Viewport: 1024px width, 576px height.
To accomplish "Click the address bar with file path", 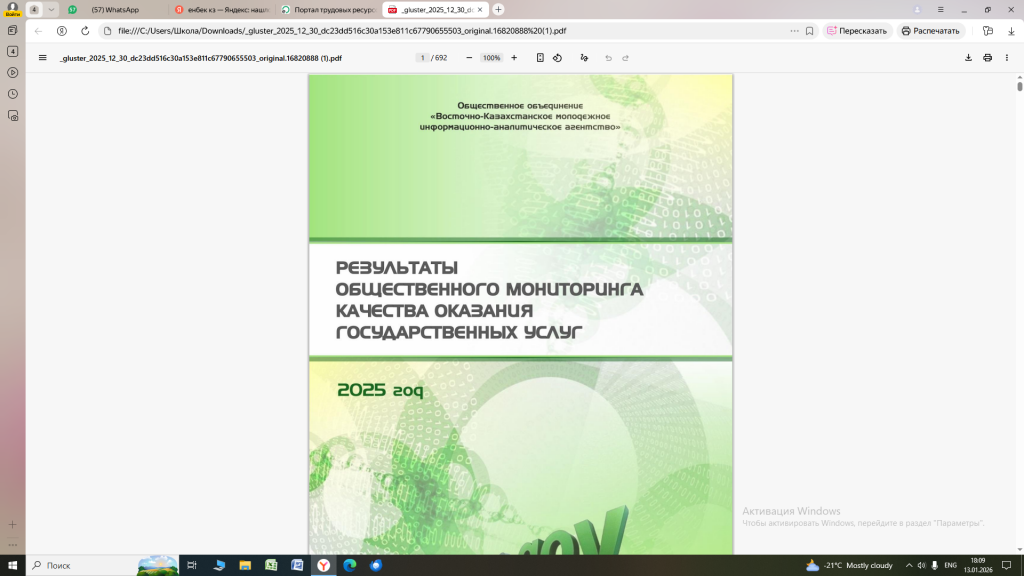I will click(440, 31).
